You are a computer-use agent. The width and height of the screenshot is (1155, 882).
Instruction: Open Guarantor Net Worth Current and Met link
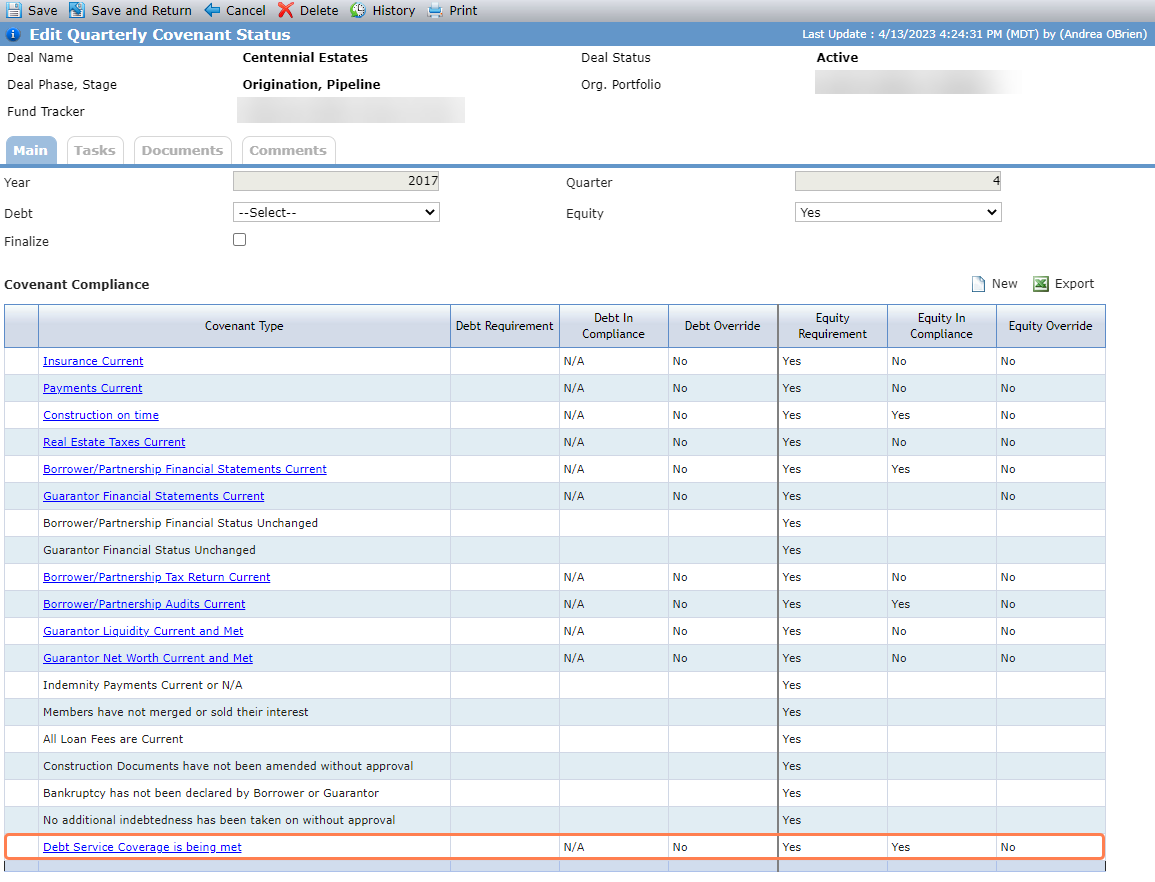point(148,658)
